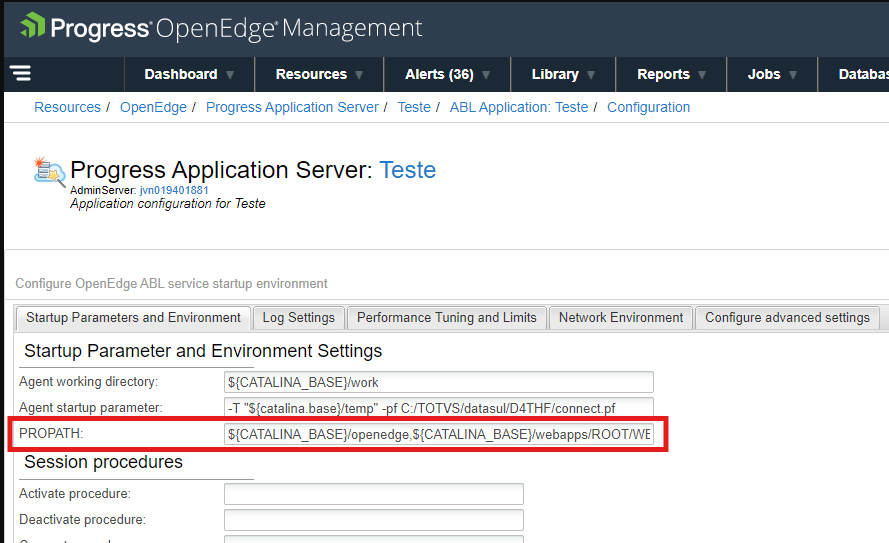Click 'PROPATH:' label
Image resolution: width=889 pixels, height=543 pixels.
pos(51,434)
